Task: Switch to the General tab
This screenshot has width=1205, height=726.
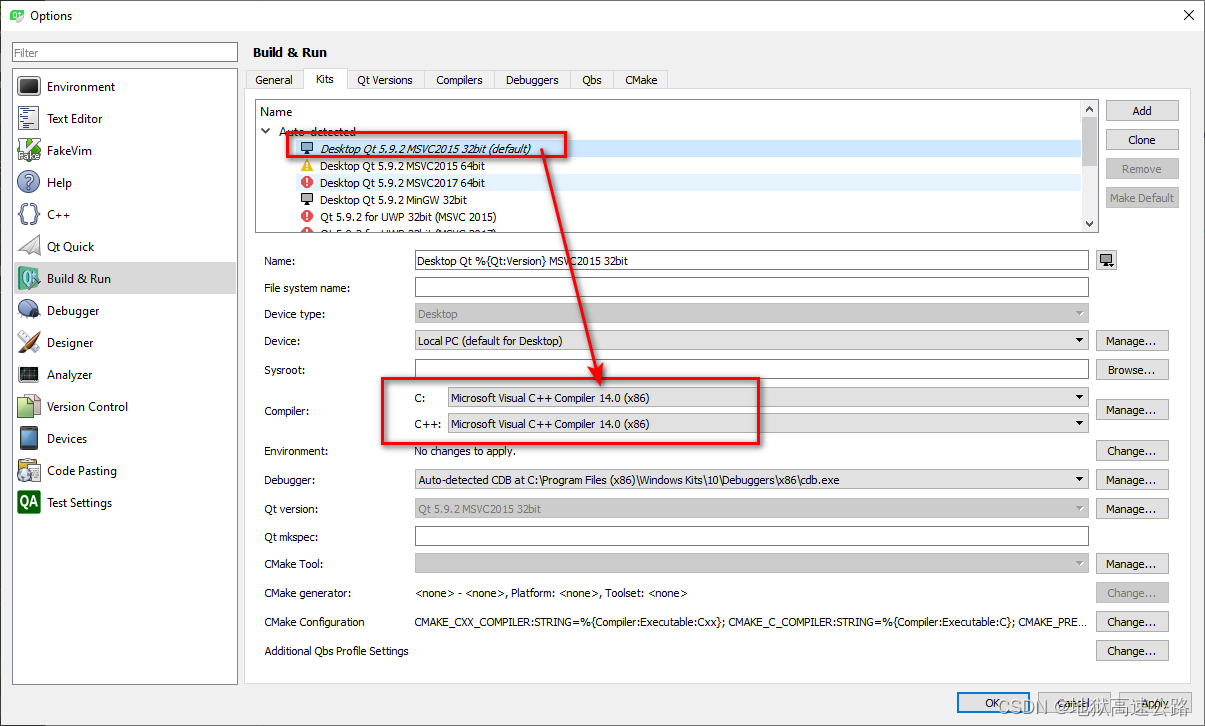Action: point(274,80)
